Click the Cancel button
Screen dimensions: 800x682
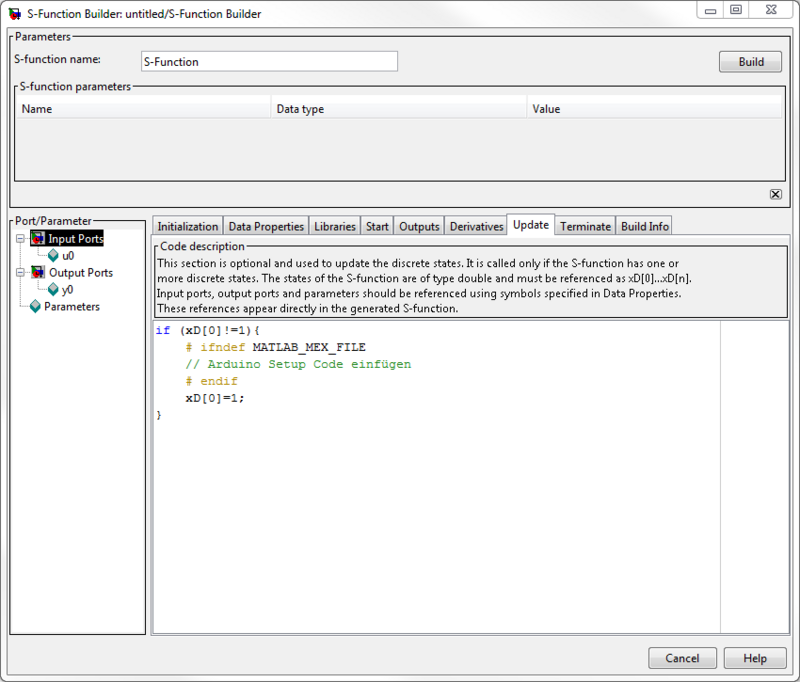(682, 659)
